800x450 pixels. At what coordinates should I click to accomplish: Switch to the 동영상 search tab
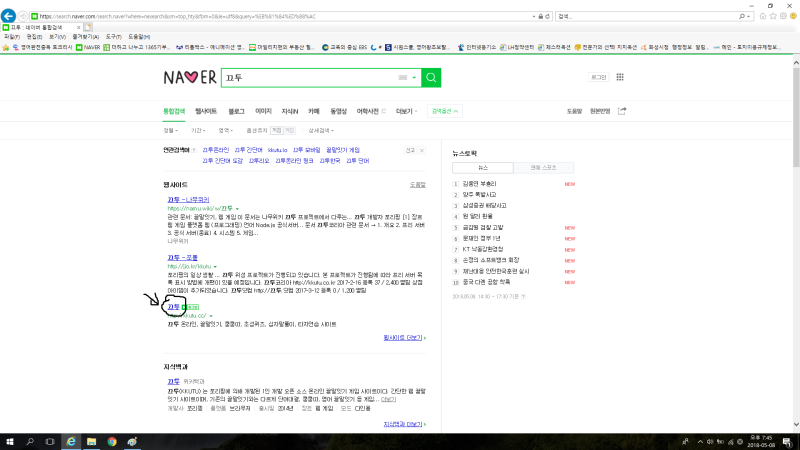coord(338,111)
